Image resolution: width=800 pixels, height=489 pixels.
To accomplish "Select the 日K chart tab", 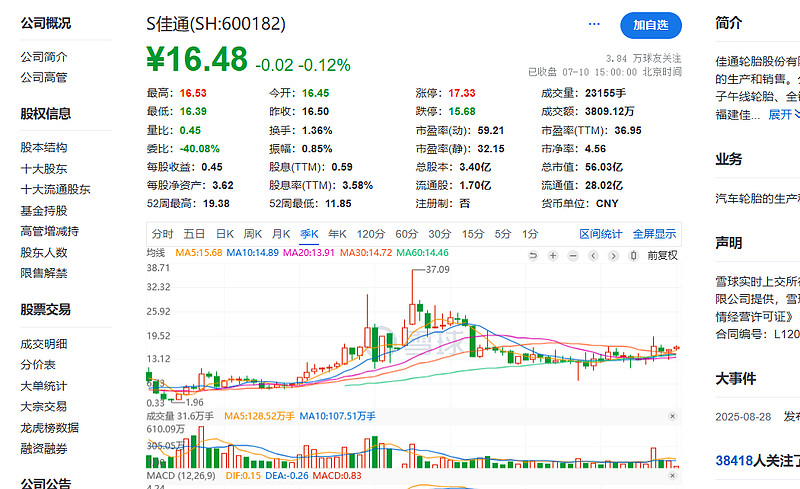I will tap(224, 234).
